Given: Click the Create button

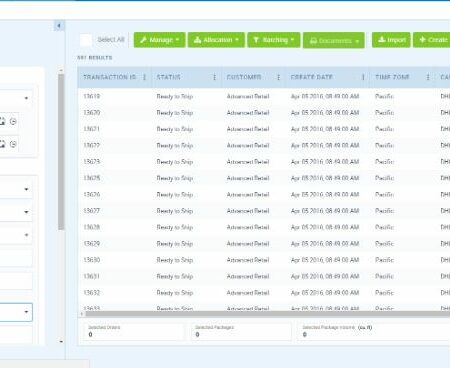Looking at the screenshot, I should coord(433,40).
